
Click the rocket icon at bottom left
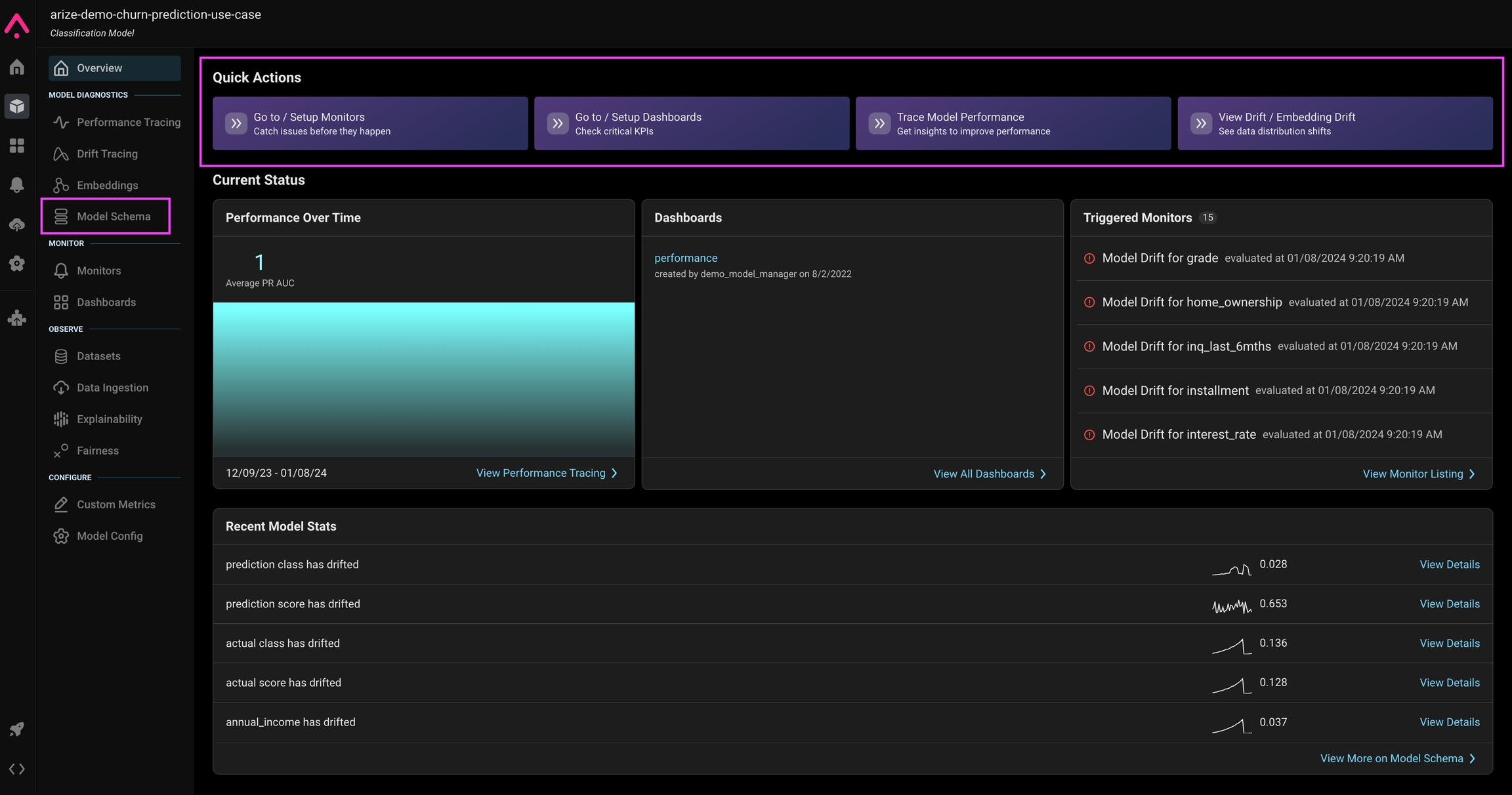(17, 729)
